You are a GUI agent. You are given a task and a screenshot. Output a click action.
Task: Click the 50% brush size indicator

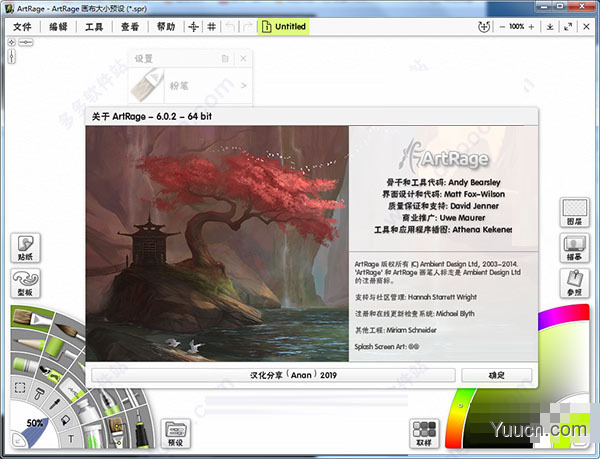(x=34, y=423)
